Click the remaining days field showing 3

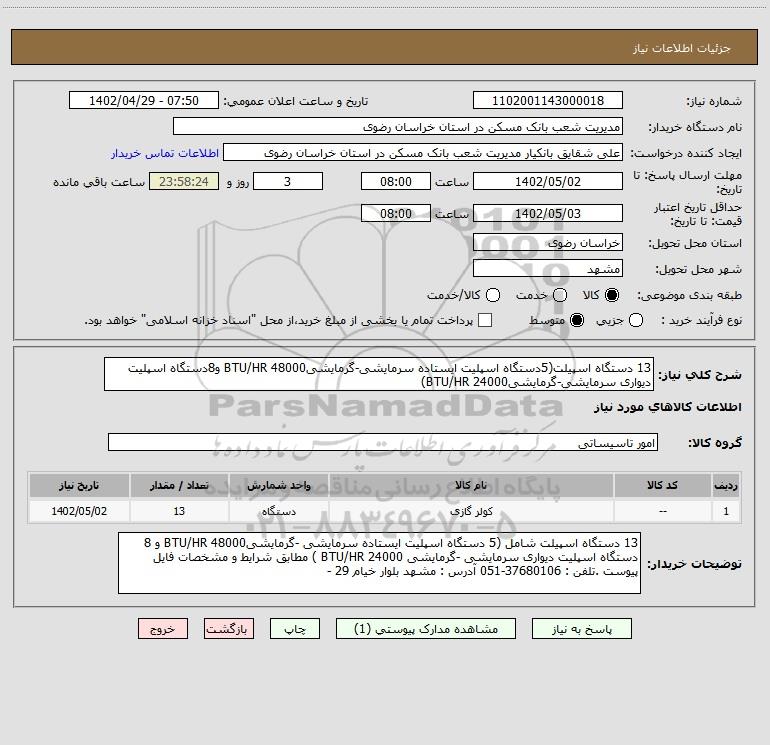(x=288, y=181)
